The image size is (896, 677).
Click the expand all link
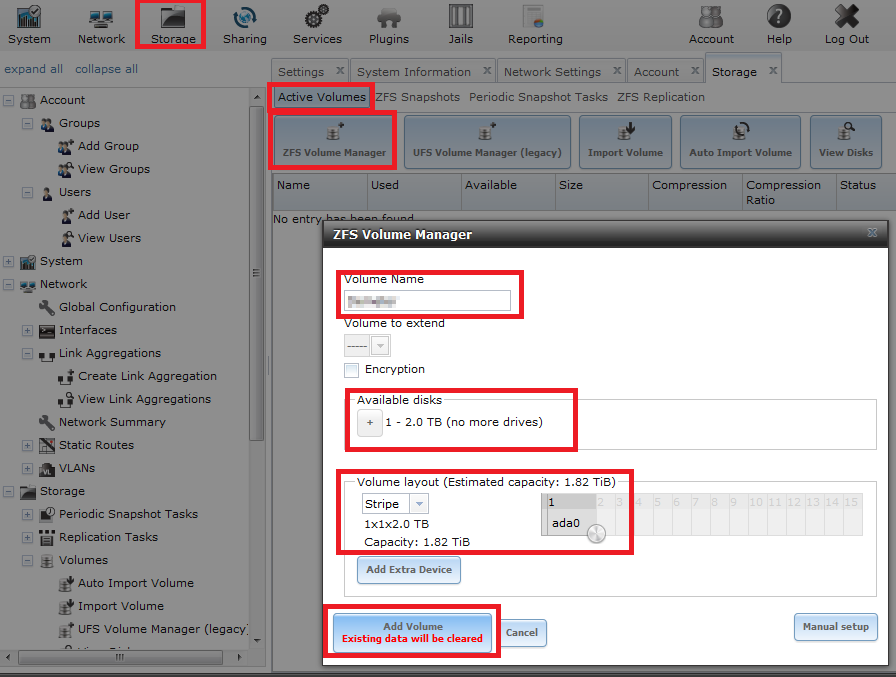pyautogui.click(x=33, y=69)
